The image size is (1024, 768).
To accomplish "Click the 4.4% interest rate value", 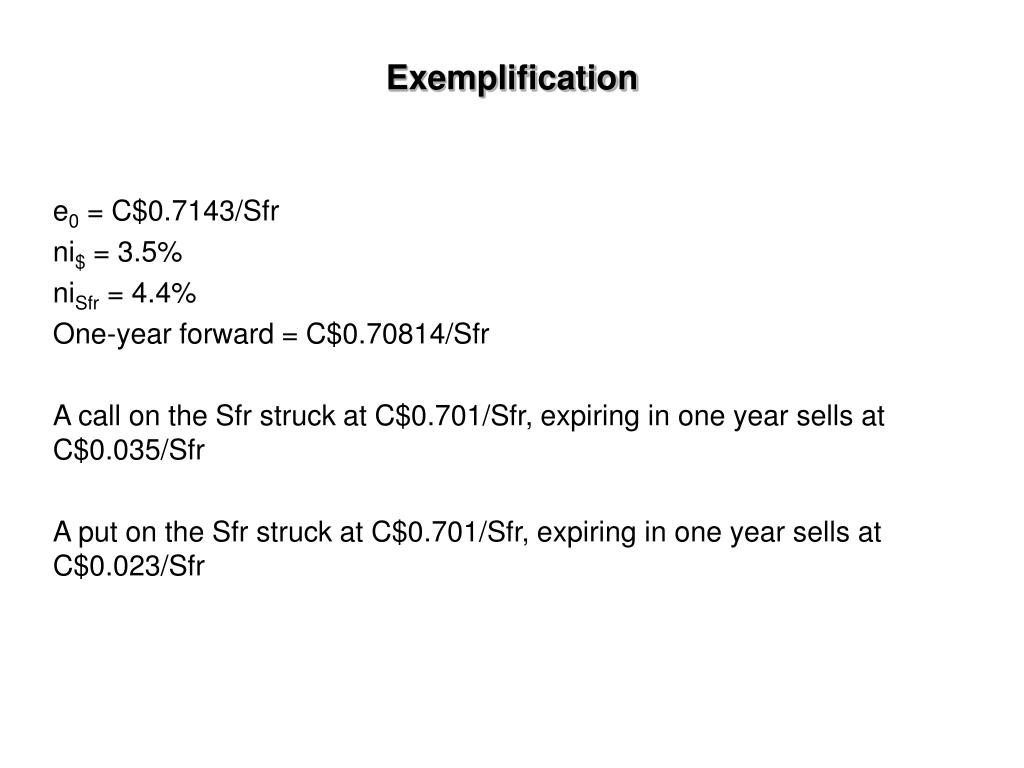I will point(164,293).
